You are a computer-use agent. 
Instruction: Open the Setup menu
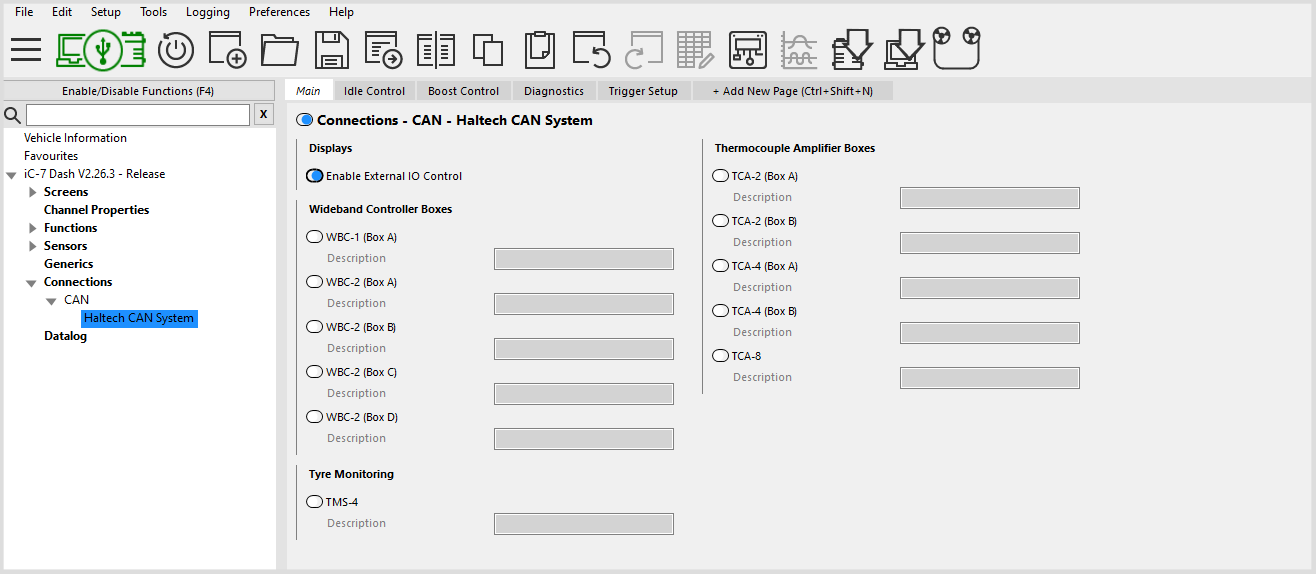click(x=106, y=12)
